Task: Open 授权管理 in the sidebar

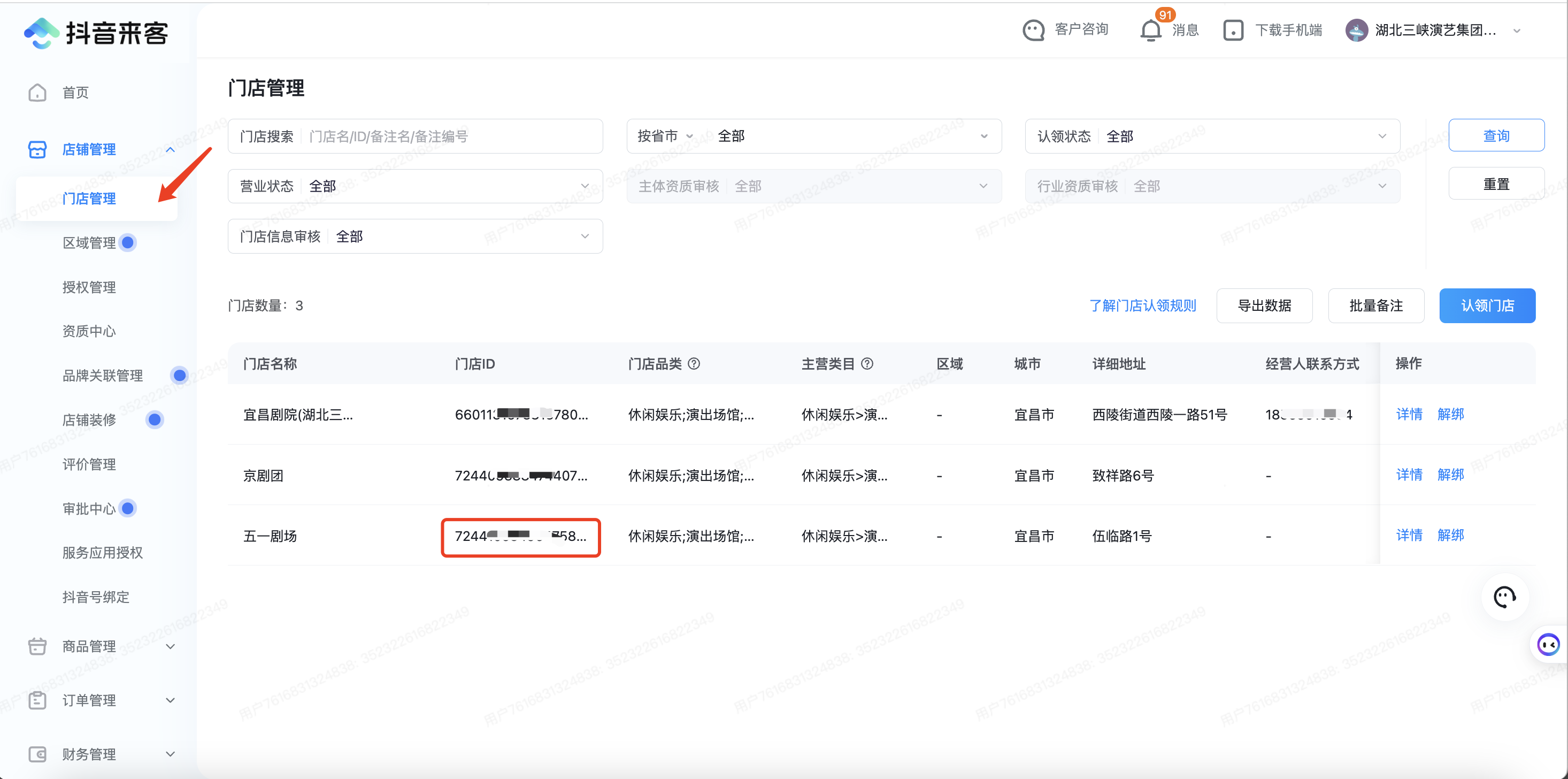Action: point(89,287)
